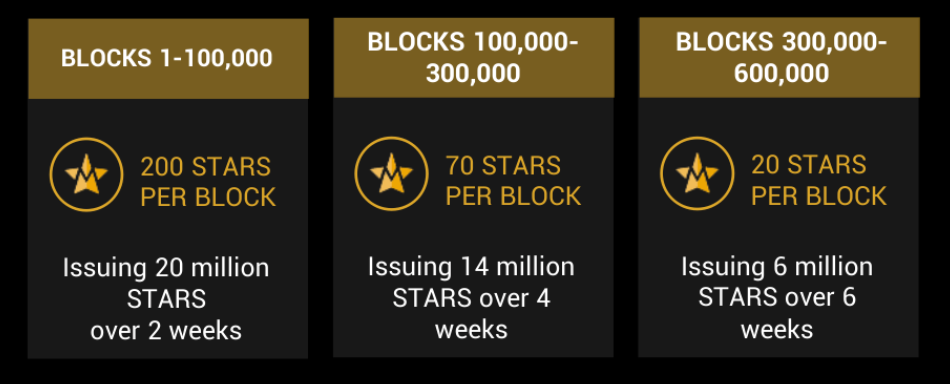Click the 200 STARS PER BLOCK text

coord(208,182)
